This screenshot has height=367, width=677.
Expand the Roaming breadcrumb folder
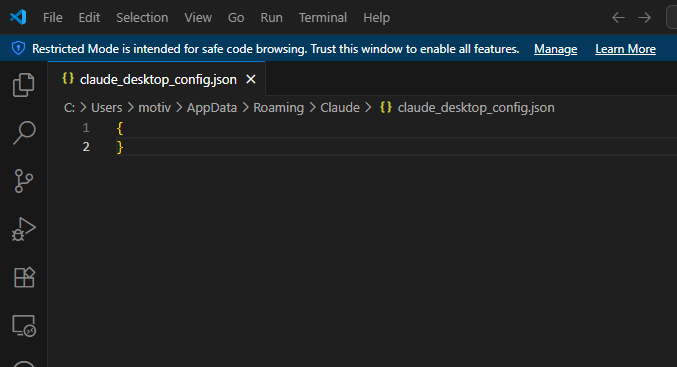[278, 108]
